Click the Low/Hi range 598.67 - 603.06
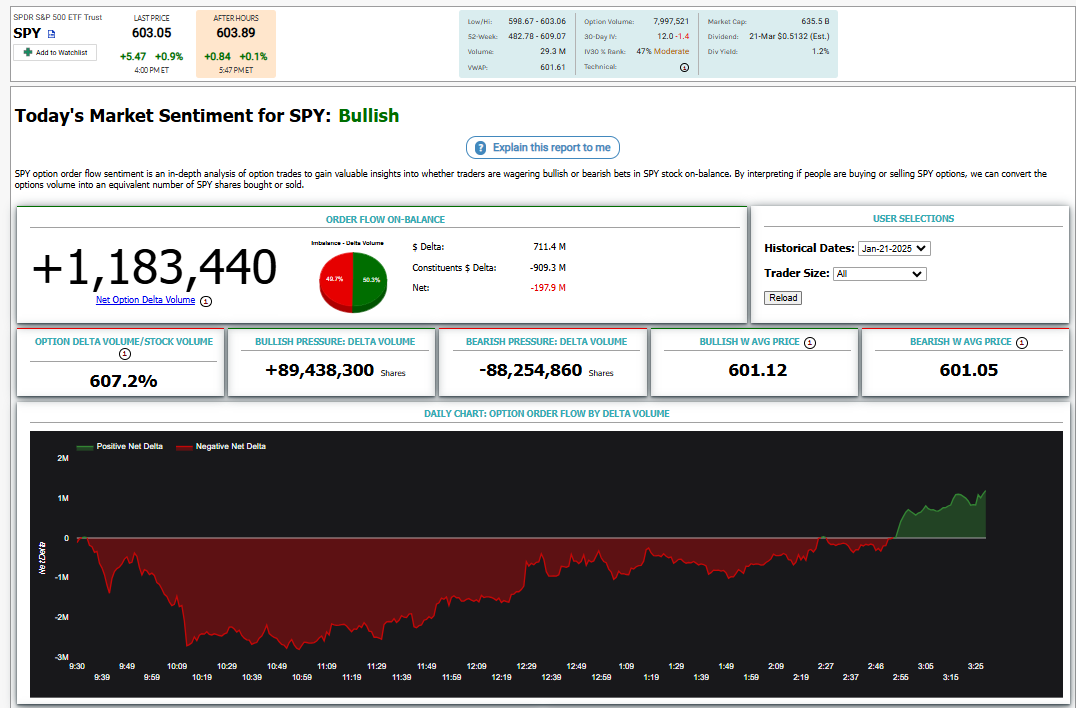Viewport: 1076px width, 708px height. coord(537,21)
